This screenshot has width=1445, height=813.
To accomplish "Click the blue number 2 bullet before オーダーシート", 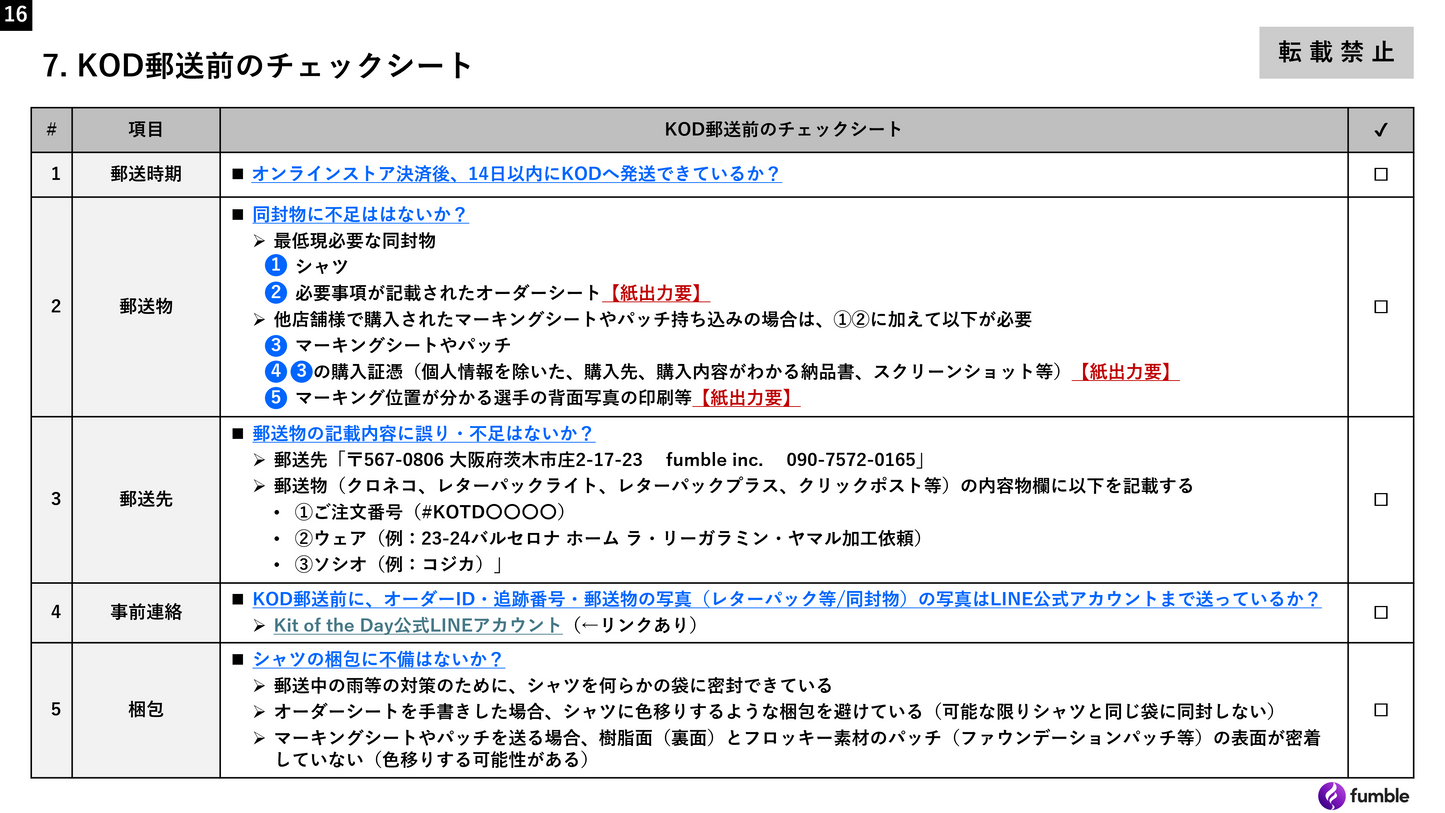I will pyautogui.click(x=276, y=293).
